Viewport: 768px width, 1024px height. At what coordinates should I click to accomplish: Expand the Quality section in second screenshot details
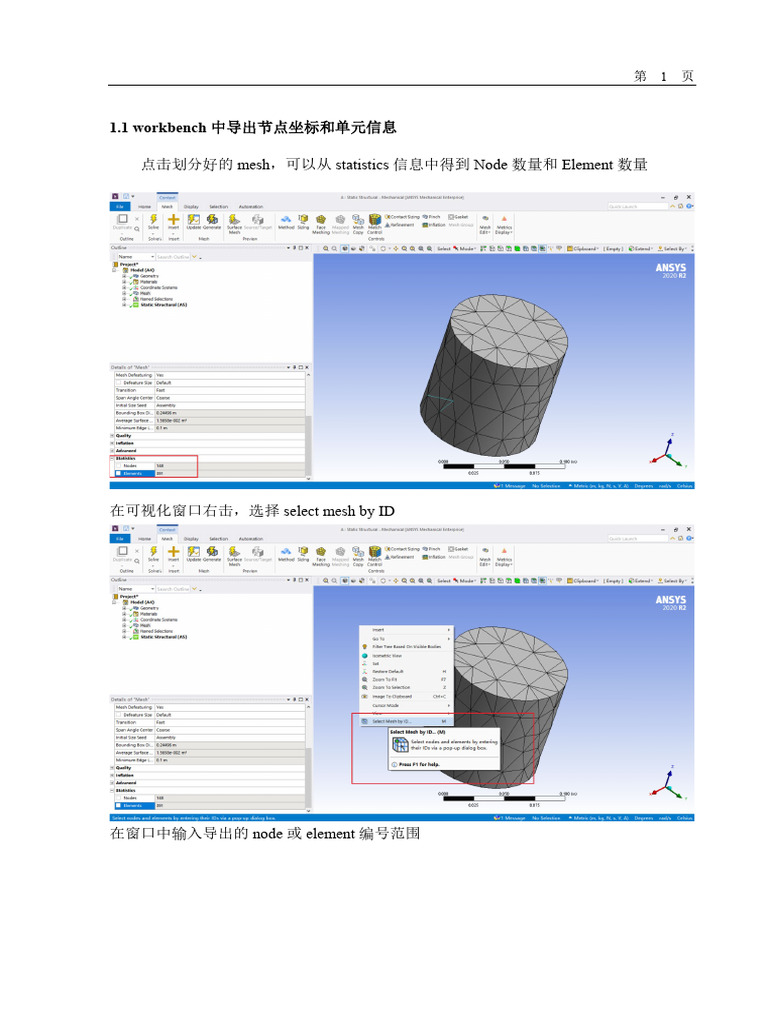pos(112,768)
